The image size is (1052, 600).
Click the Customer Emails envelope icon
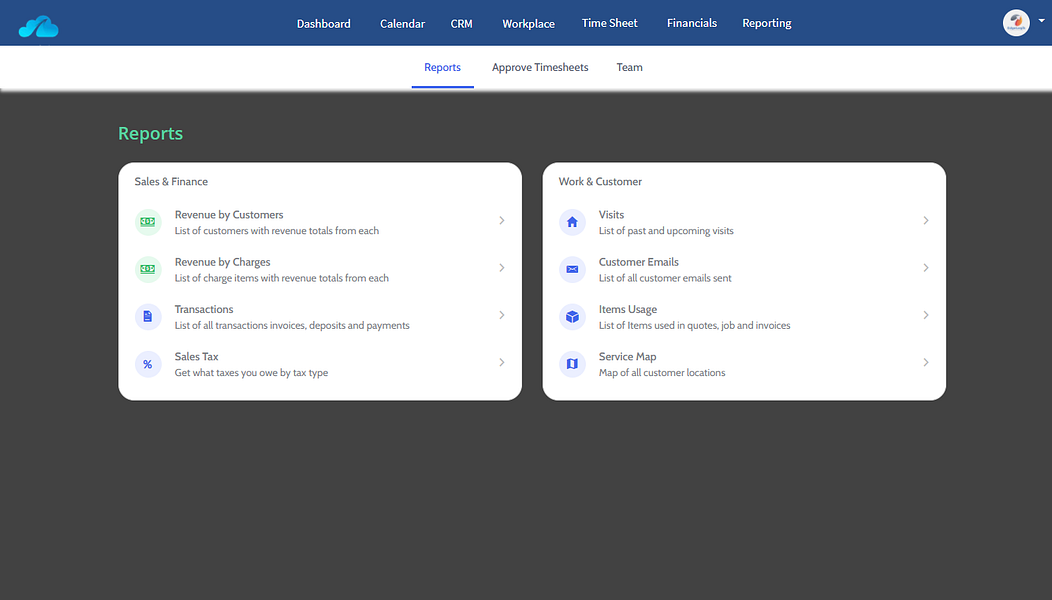pos(572,269)
